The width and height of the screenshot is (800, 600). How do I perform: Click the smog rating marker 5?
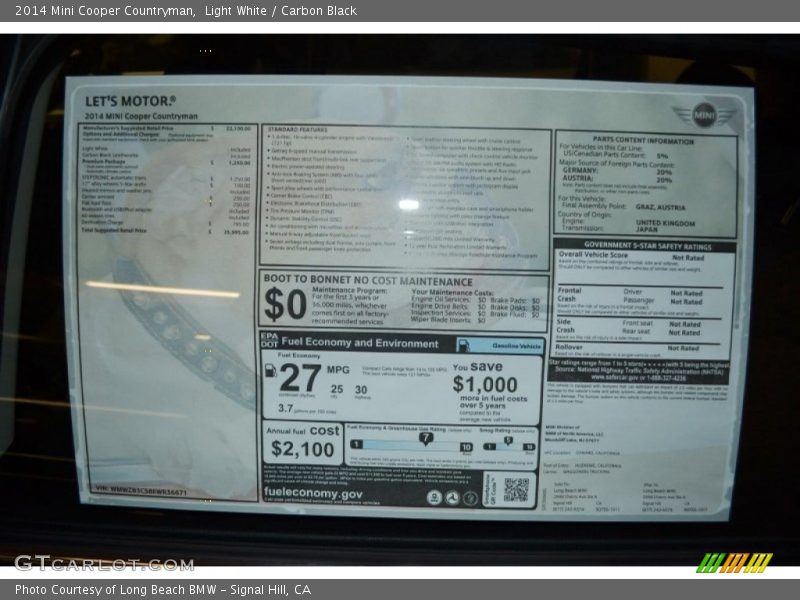pos(508,440)
